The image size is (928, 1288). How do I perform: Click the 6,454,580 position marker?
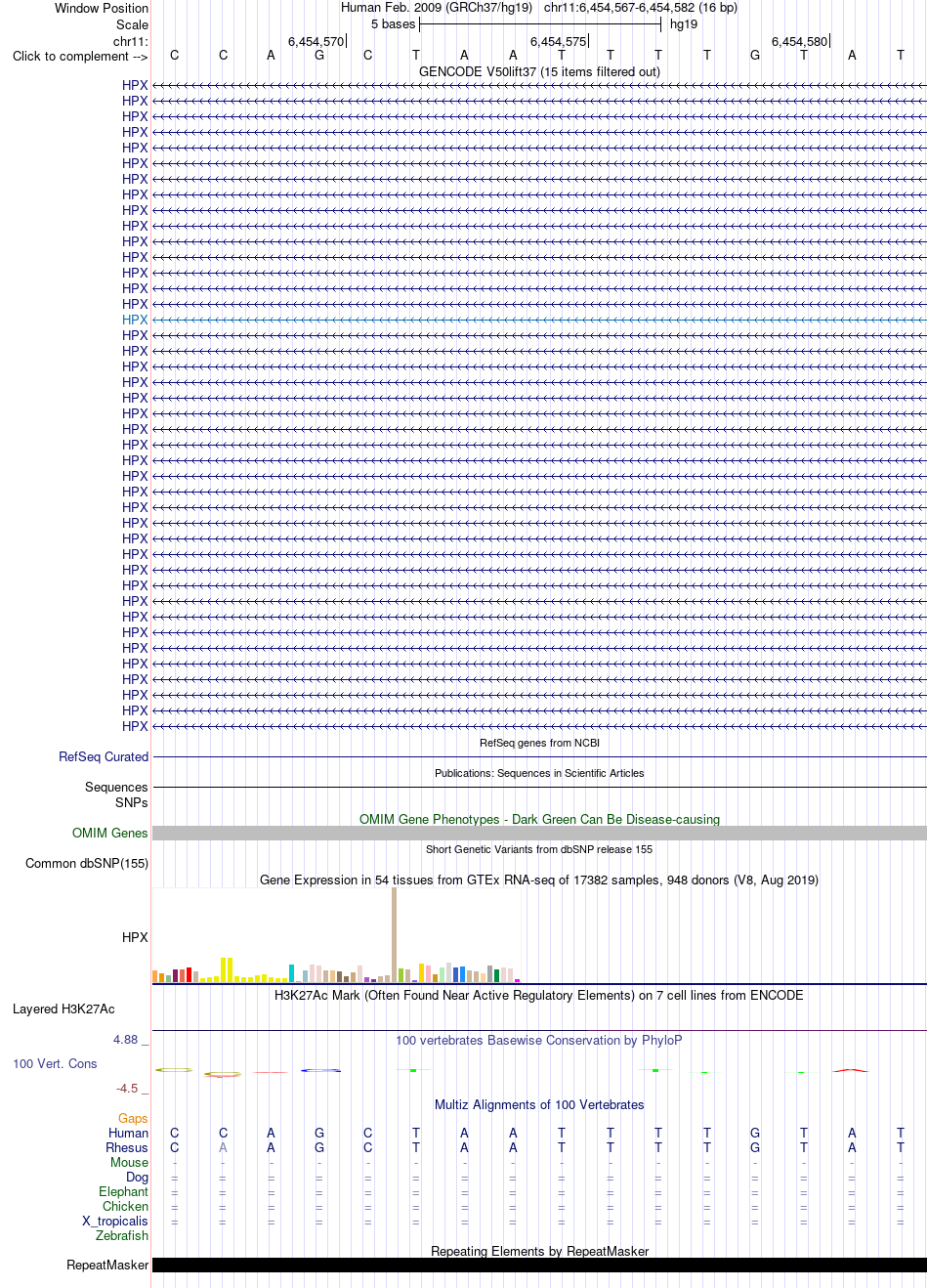(x=800, y=41)
